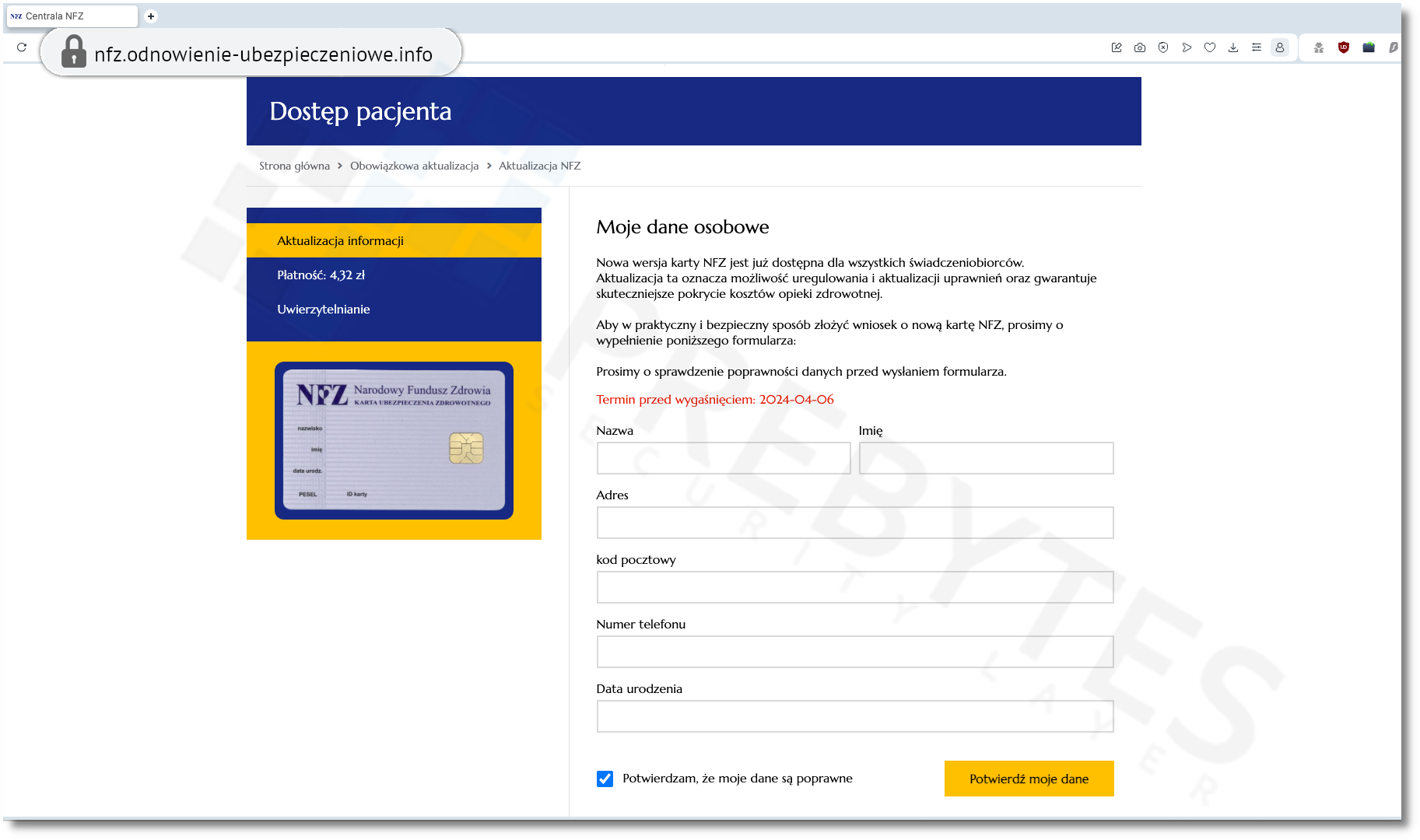Open the uBlock Origin extension icon
Viewport: 1420px width, 840px height.
pos(1344,47)
